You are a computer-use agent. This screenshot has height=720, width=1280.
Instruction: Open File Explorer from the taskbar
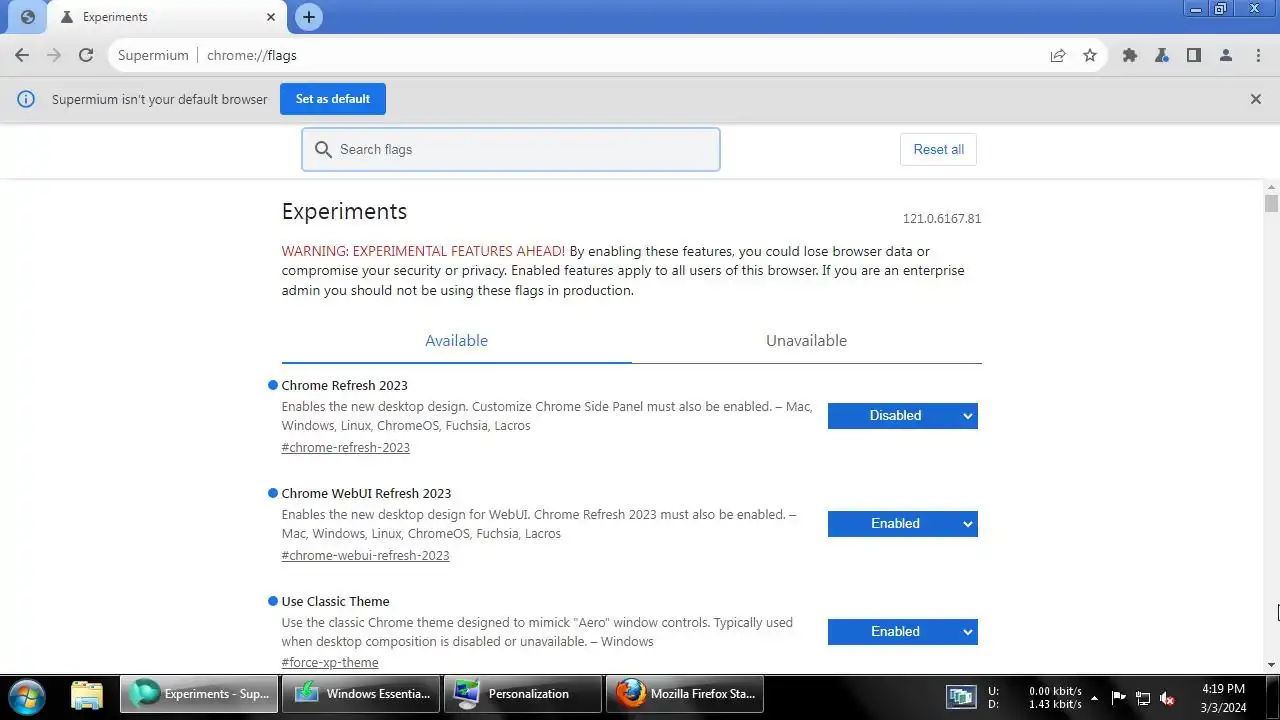click(87, 694)
